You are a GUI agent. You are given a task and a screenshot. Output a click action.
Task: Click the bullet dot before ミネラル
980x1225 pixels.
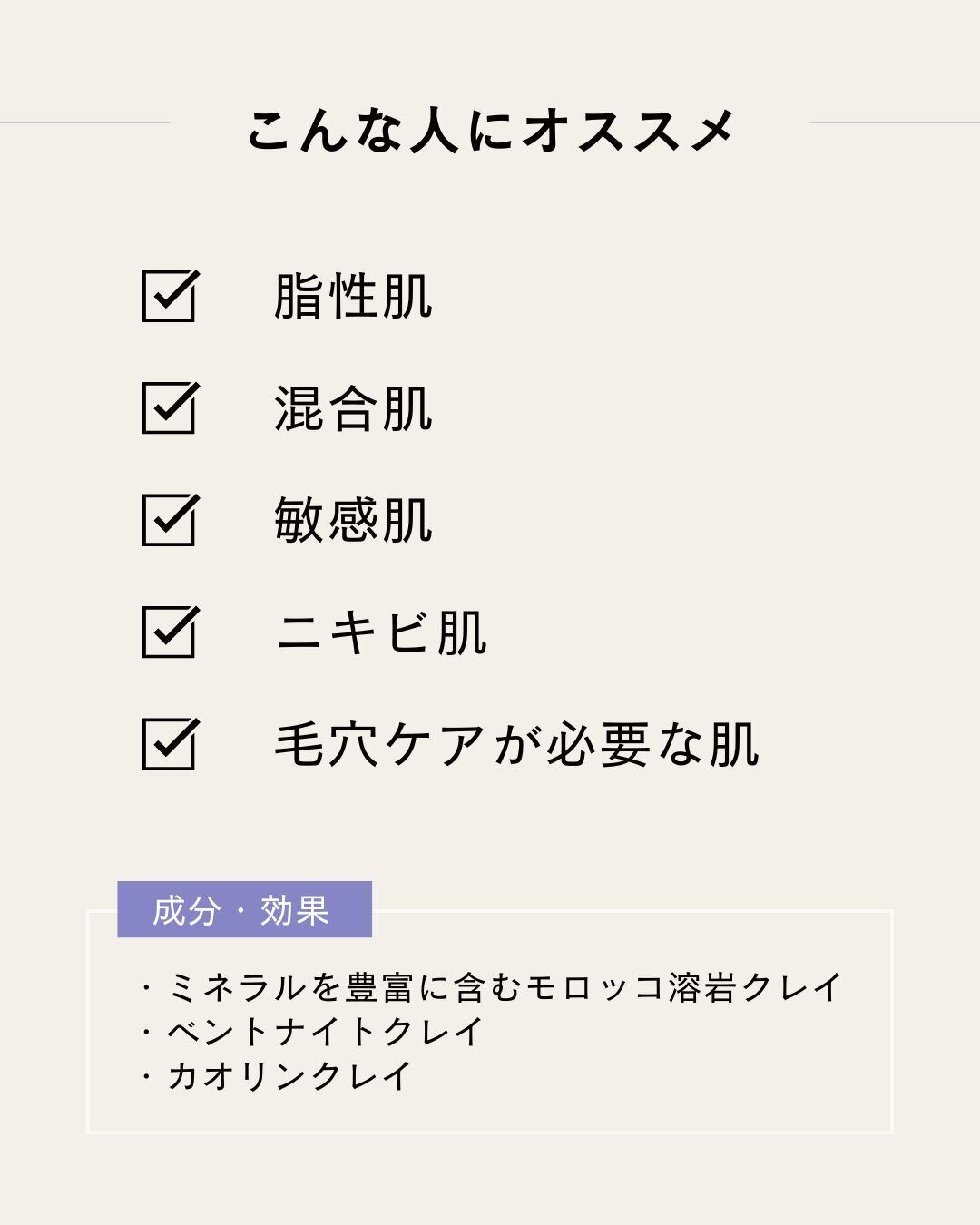146,988
